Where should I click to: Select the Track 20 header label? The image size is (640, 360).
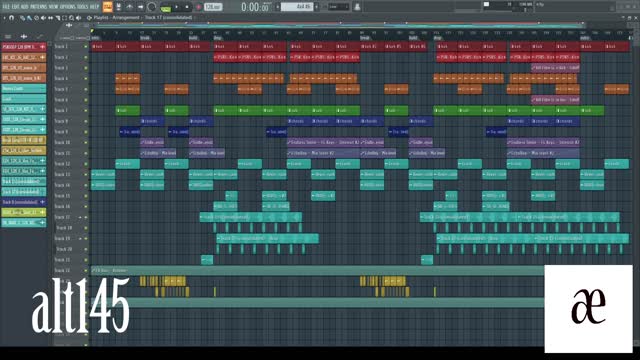(64, 249)
